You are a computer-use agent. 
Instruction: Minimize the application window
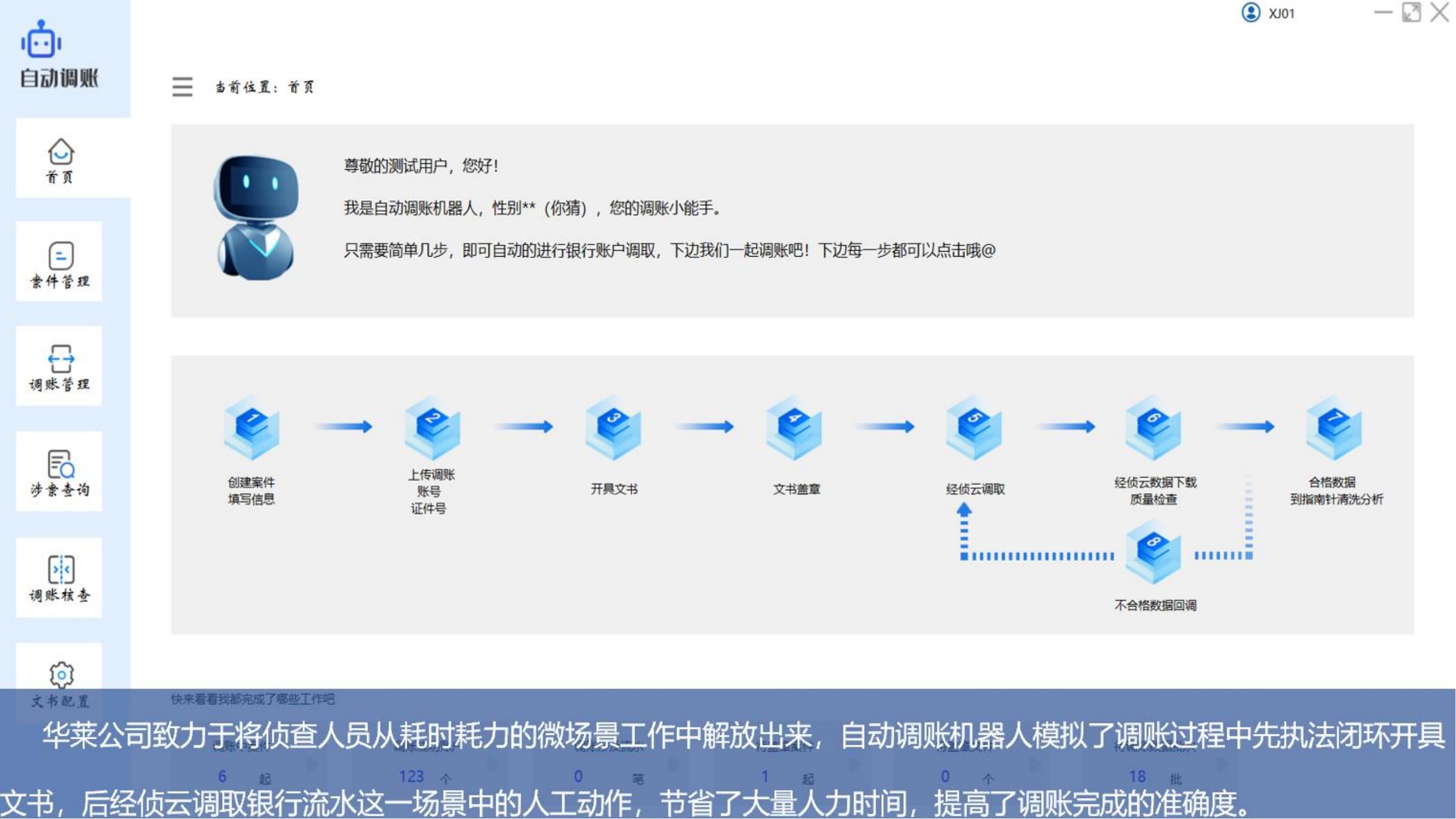coord(1383,12)
